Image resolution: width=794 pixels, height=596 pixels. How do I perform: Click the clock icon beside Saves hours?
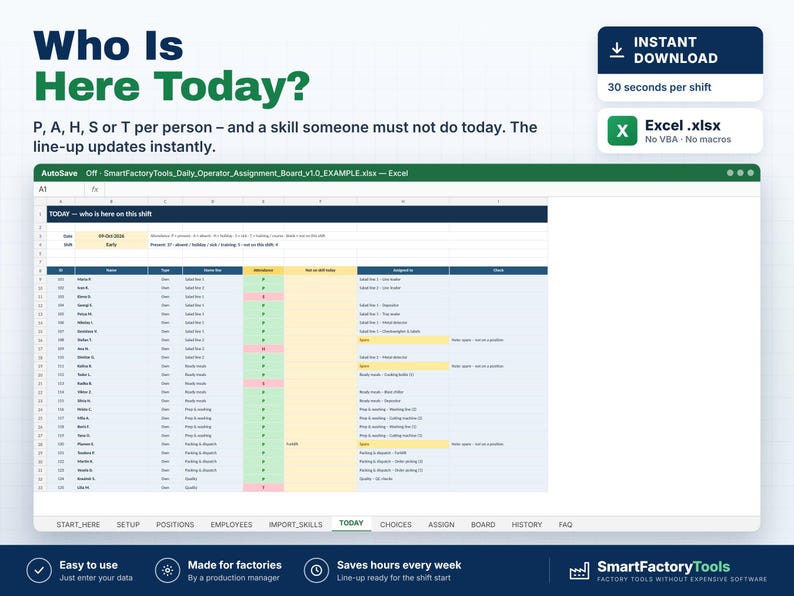[316, 571]
